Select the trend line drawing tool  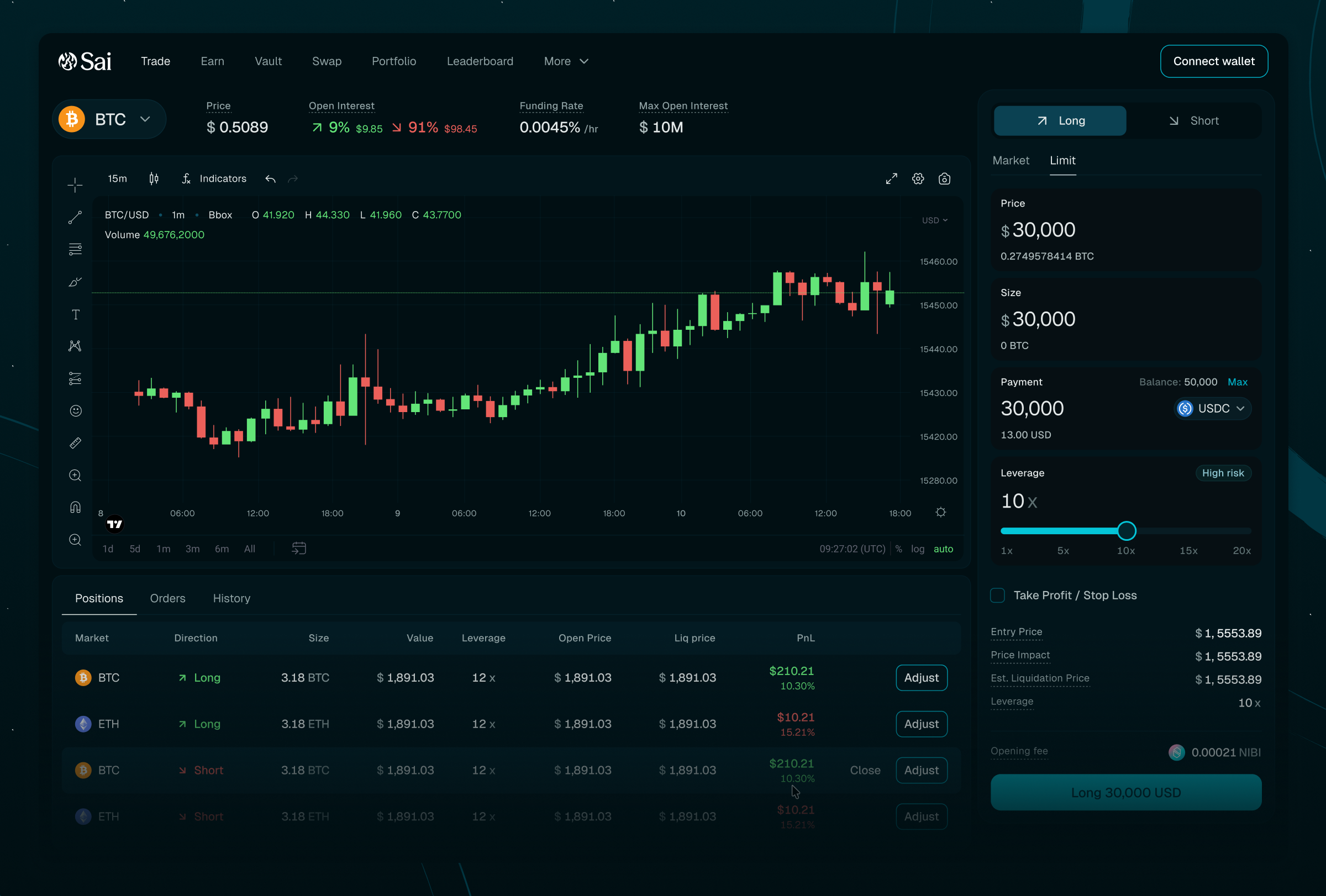(75, 217)
